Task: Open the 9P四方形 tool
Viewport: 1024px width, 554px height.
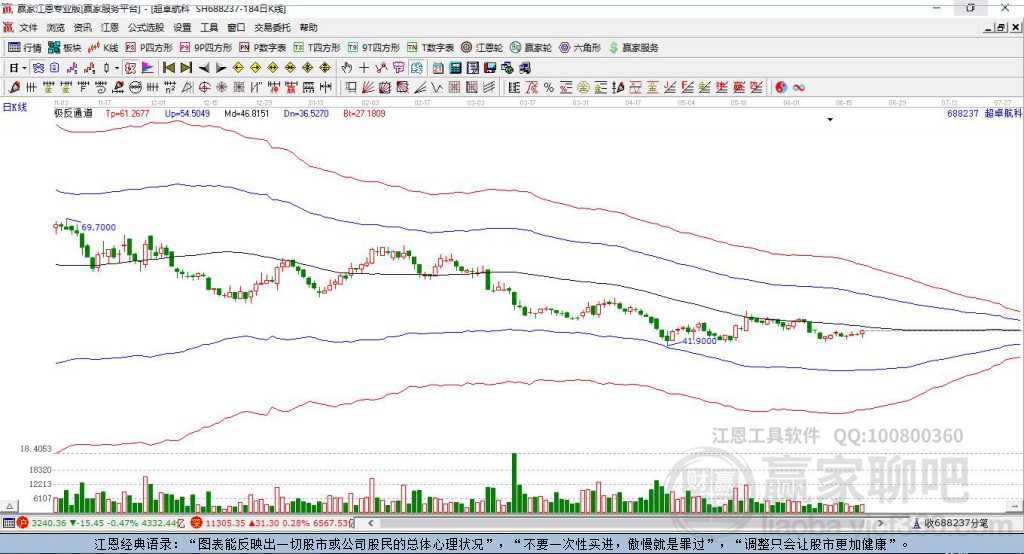Action: click(x=206, y=48)
